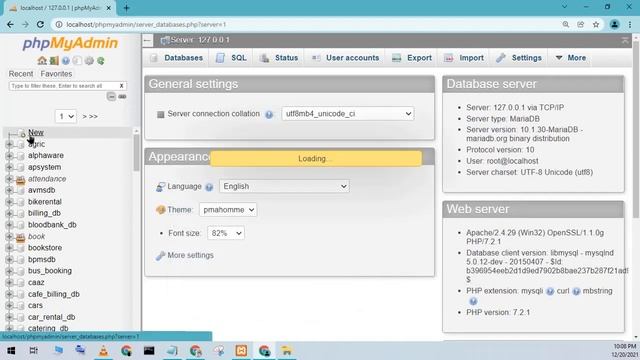This screenshot has width=640, height=360.
Task: Click the help icon after mysqli extension
Action: [x=550, y=291]
